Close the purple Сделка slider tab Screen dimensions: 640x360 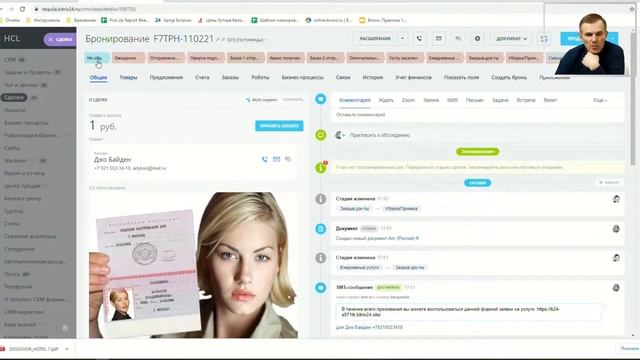pyautogui.click(x=51, y=39)
